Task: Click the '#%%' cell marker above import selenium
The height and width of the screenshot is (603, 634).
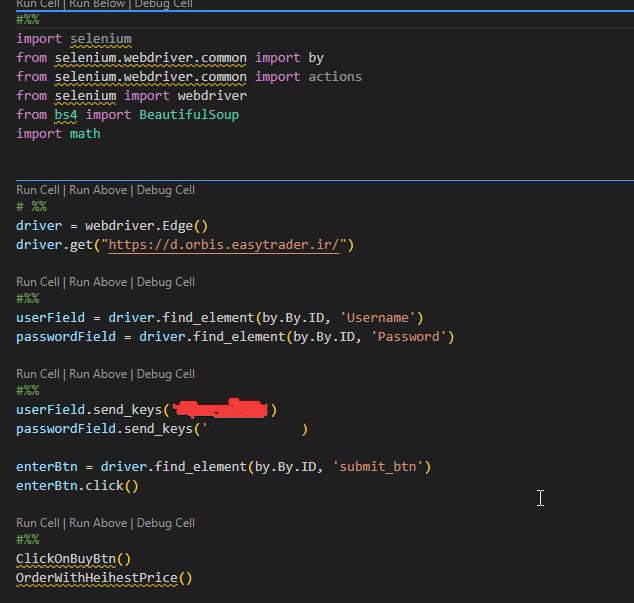Action: (x=28, y=19)
